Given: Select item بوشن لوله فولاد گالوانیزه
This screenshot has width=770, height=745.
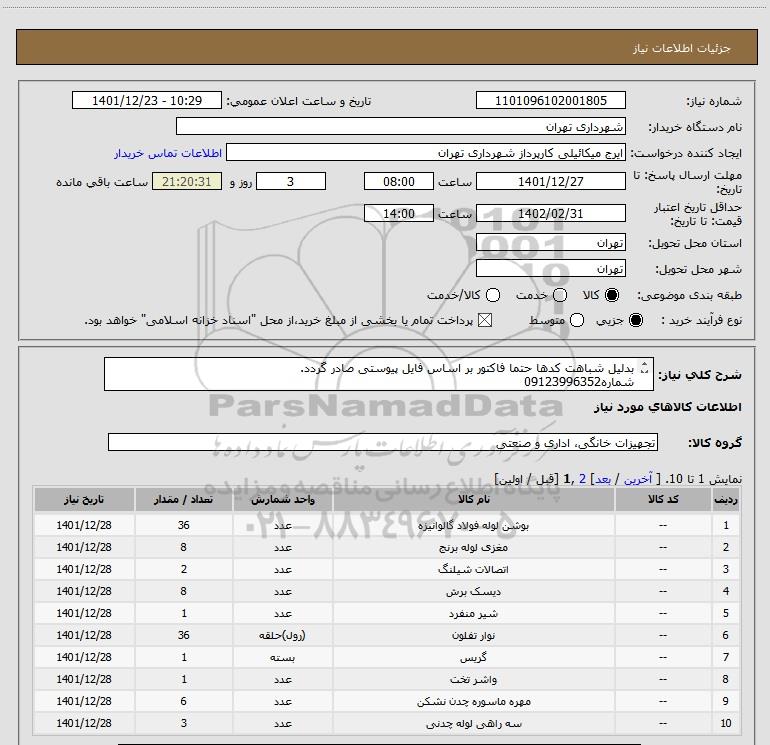Looking at the screenshot, I should point(473,525).
